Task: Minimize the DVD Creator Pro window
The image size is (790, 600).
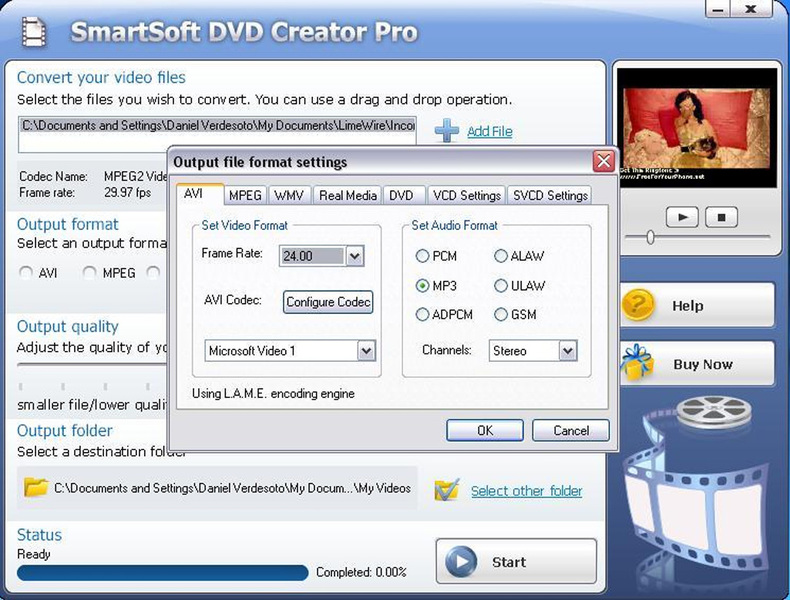Action: [719, 9]
